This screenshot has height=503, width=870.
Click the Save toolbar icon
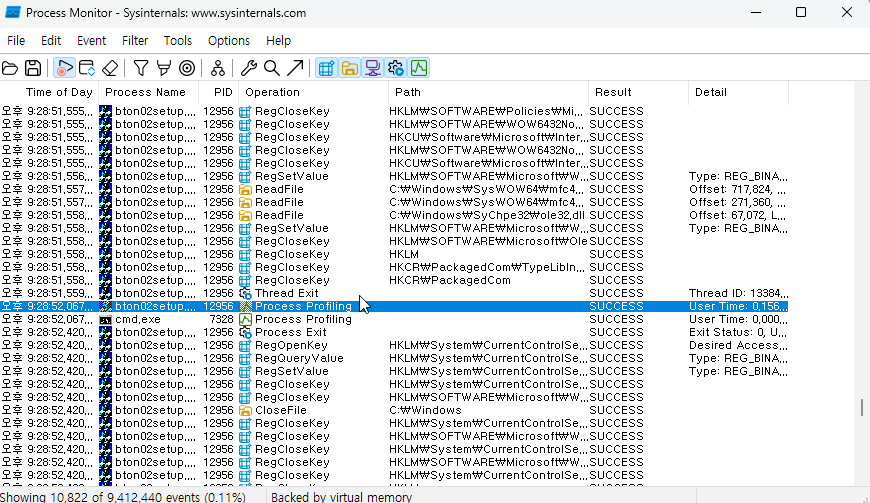[x=33, y=68]
